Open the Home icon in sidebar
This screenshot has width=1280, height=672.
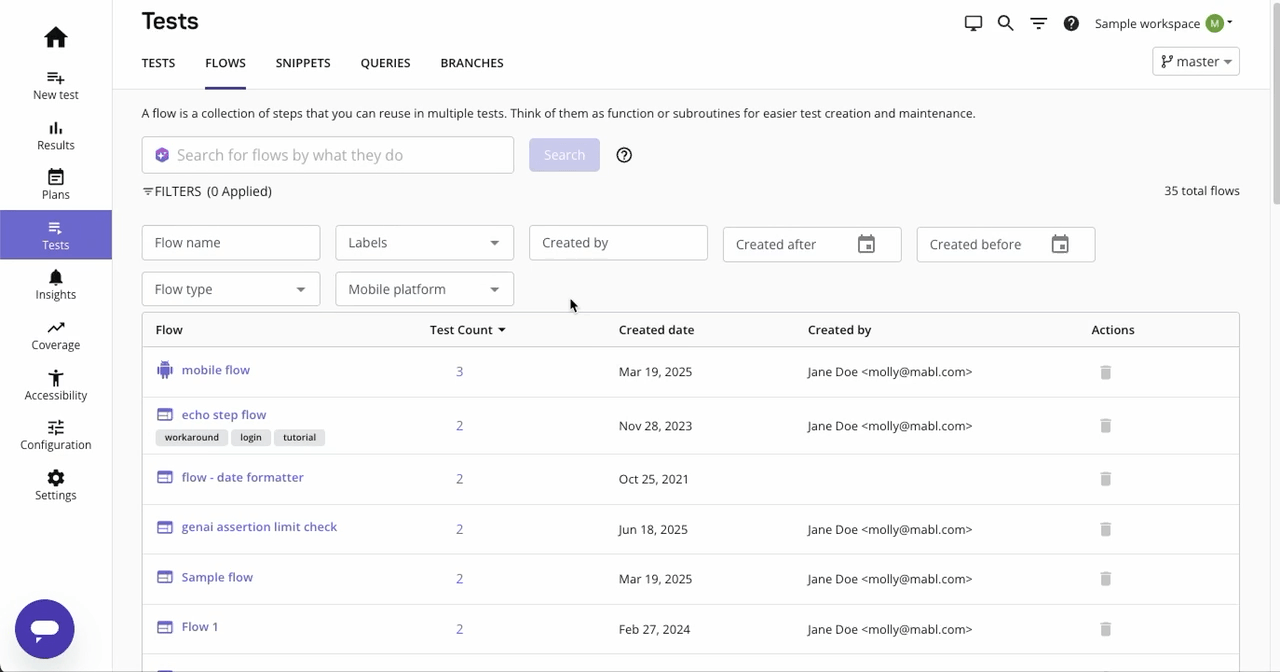(56, 38)
